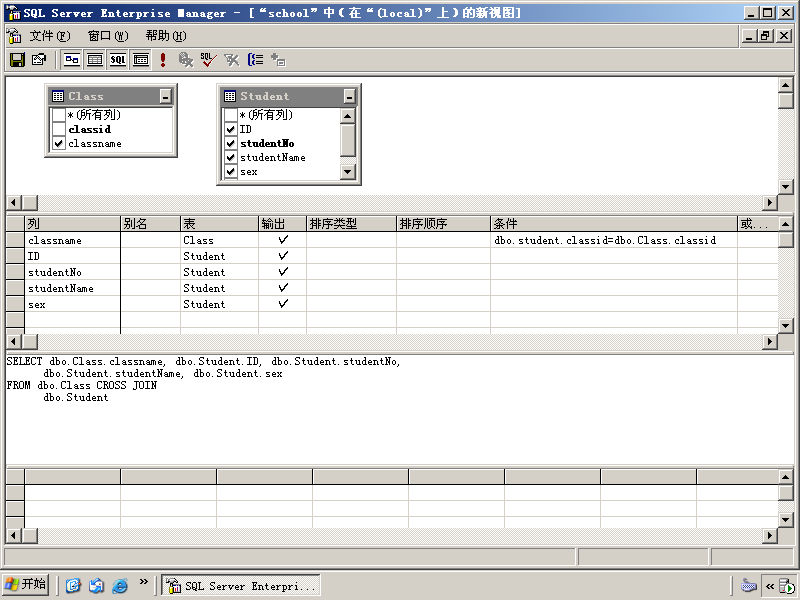Run the query with the red exclamation icon

(163, 60)
